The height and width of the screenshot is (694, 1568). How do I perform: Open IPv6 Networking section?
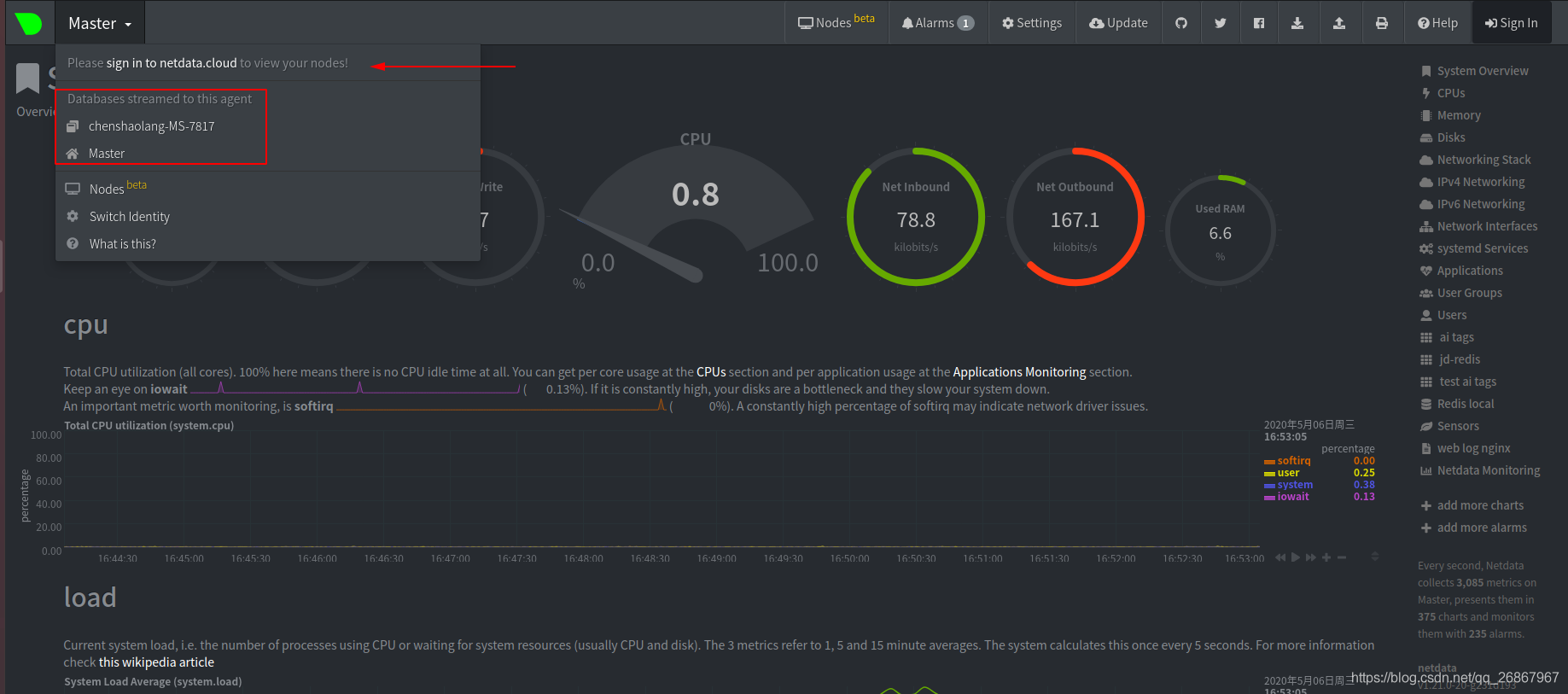1481,204
